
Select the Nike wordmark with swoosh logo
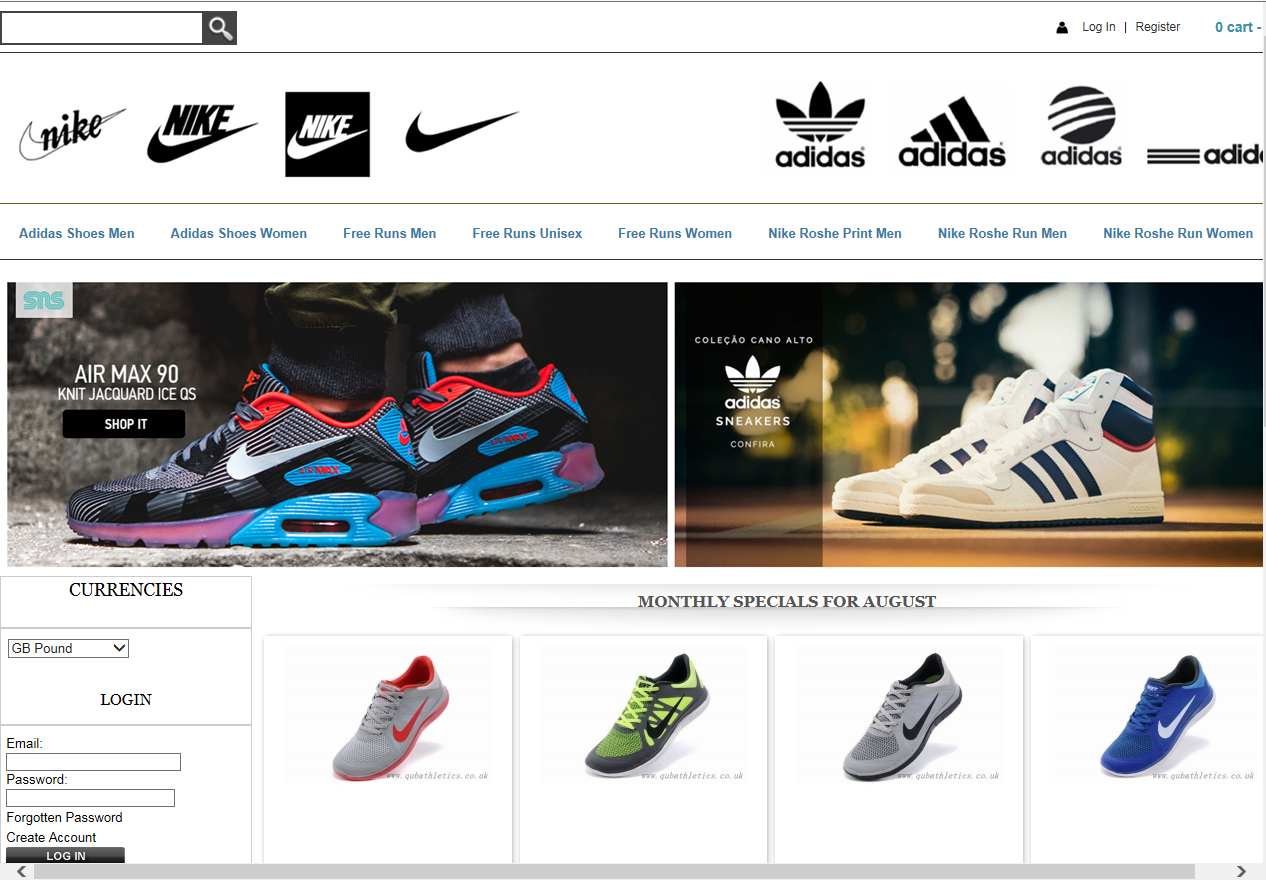pyautogui.click(x=202, y=134)
